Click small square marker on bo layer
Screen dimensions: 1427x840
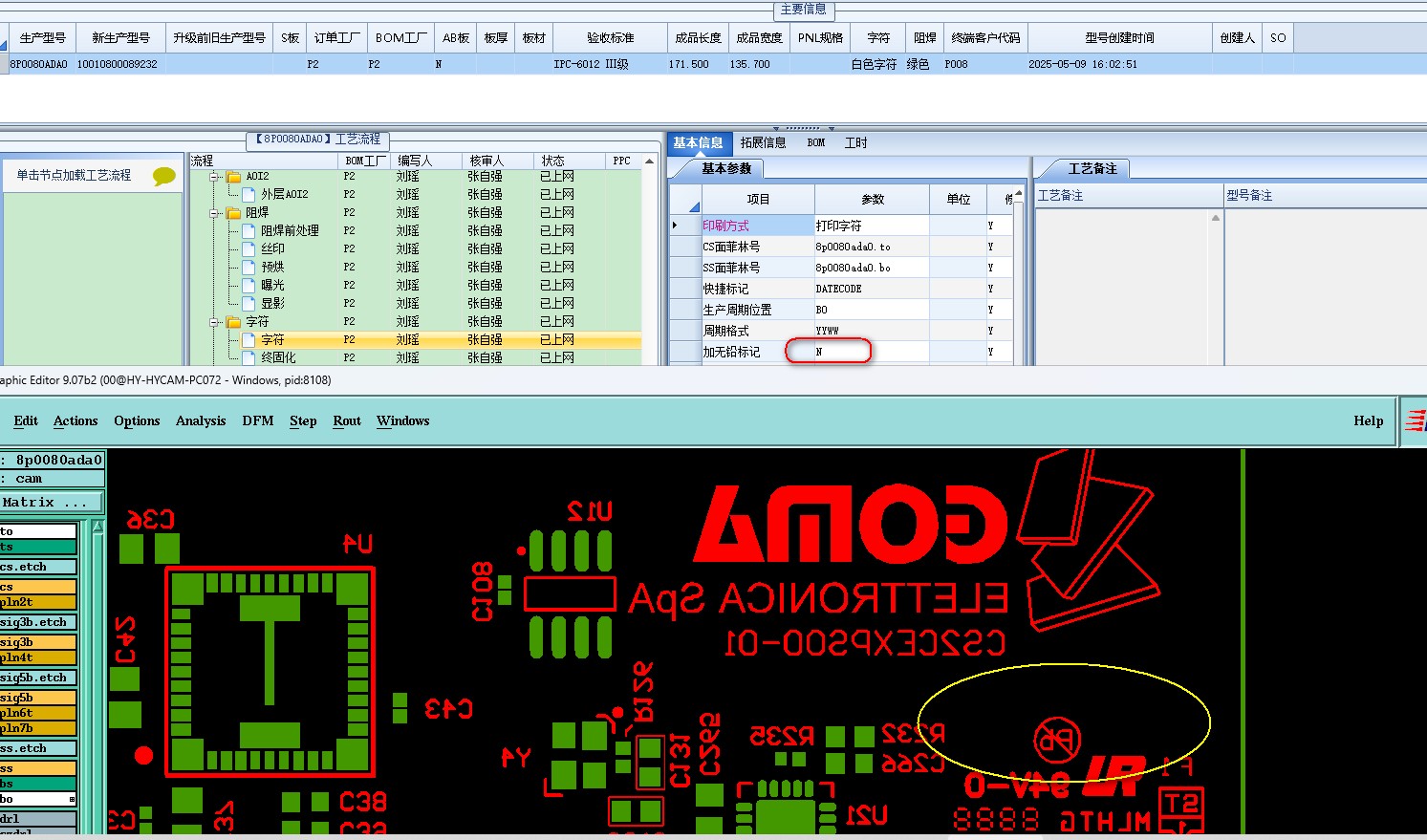coord(72,799)
